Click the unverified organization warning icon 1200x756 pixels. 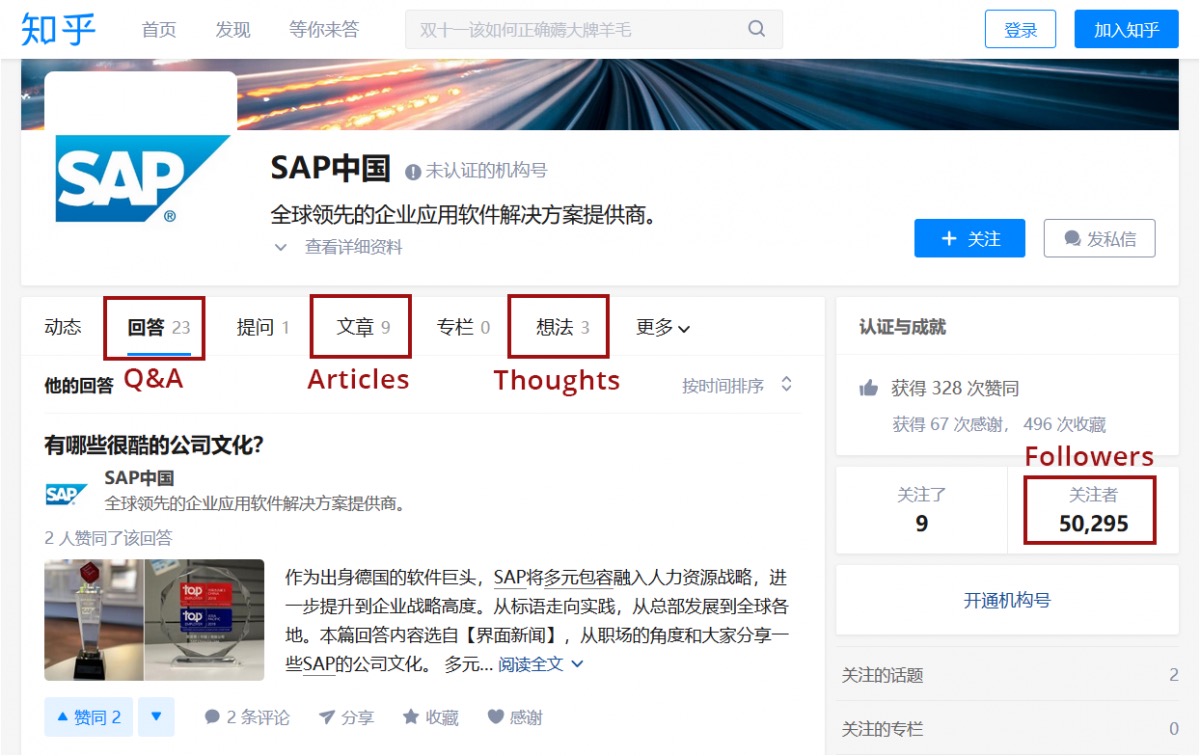pos(413,172)
